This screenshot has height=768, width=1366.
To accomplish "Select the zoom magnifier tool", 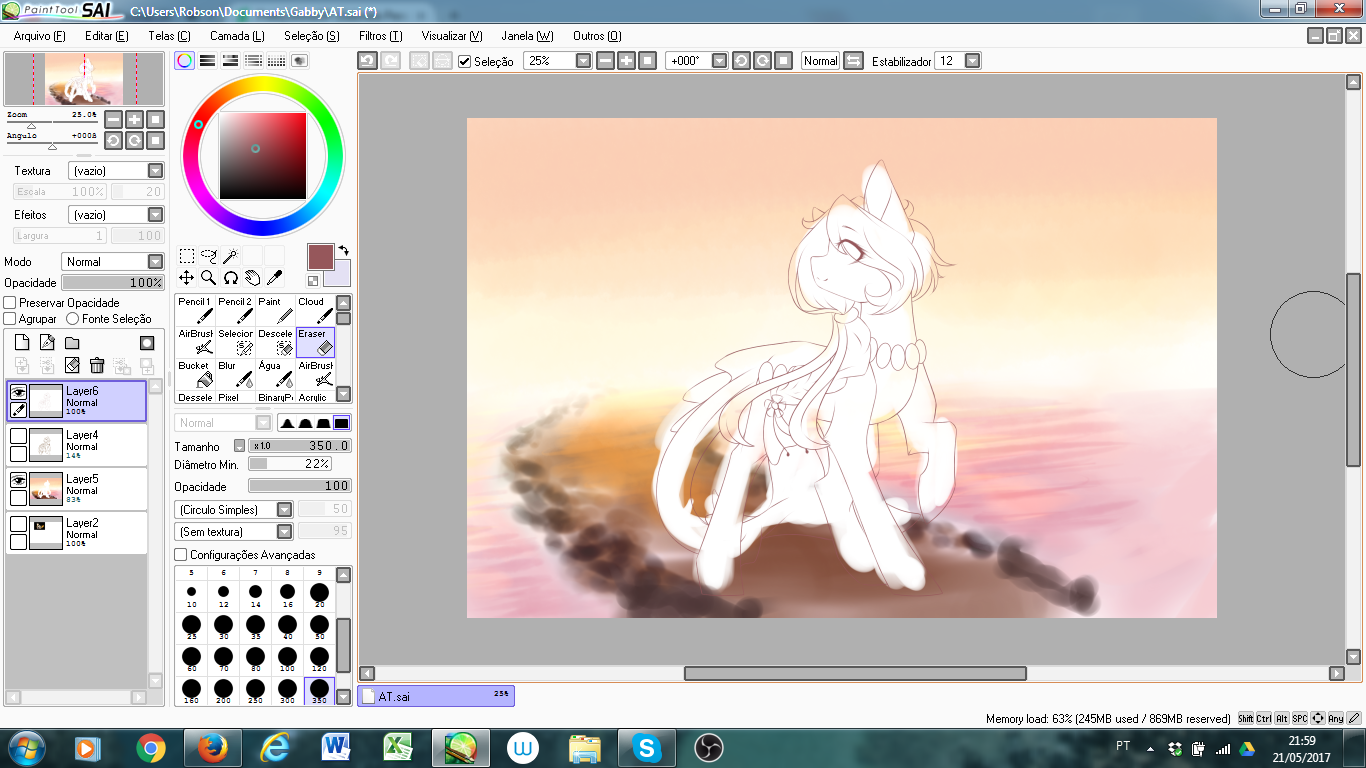I will [209, 277].
